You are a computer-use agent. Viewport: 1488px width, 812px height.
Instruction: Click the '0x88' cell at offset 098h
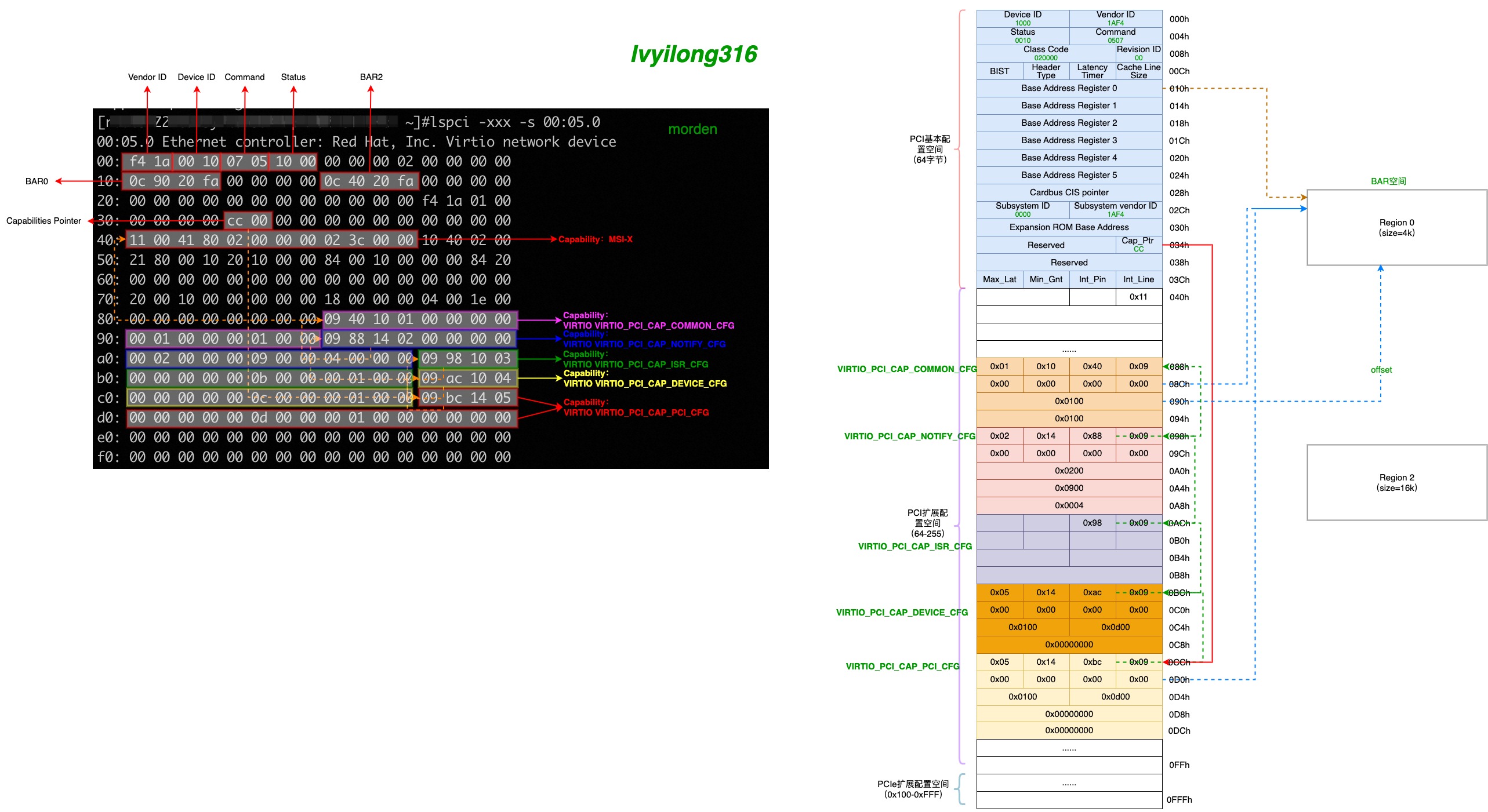point(1092,436)
